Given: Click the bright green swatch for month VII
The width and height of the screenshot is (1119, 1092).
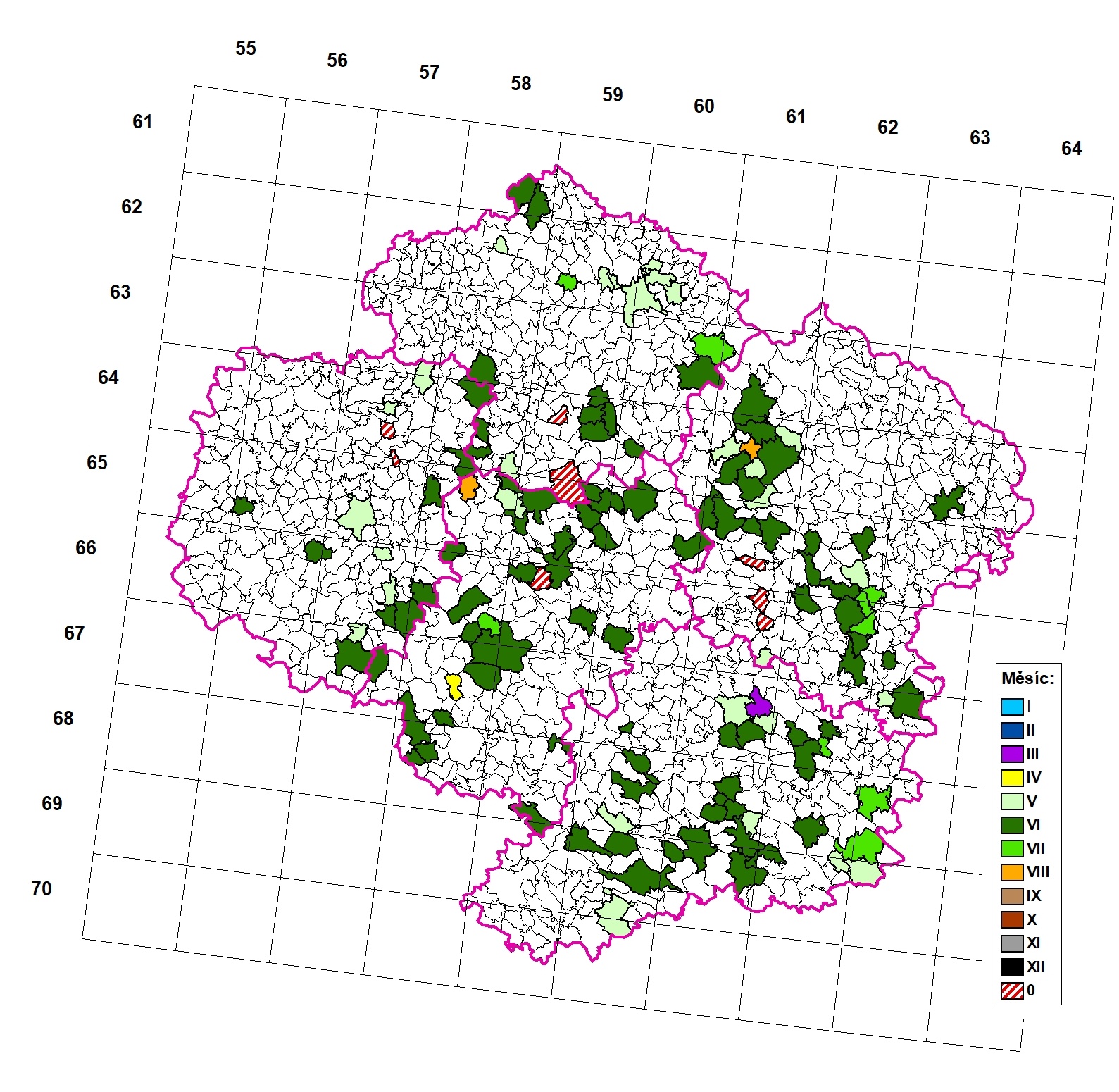Looking at the screenshot, I should tap(1012, 848).
